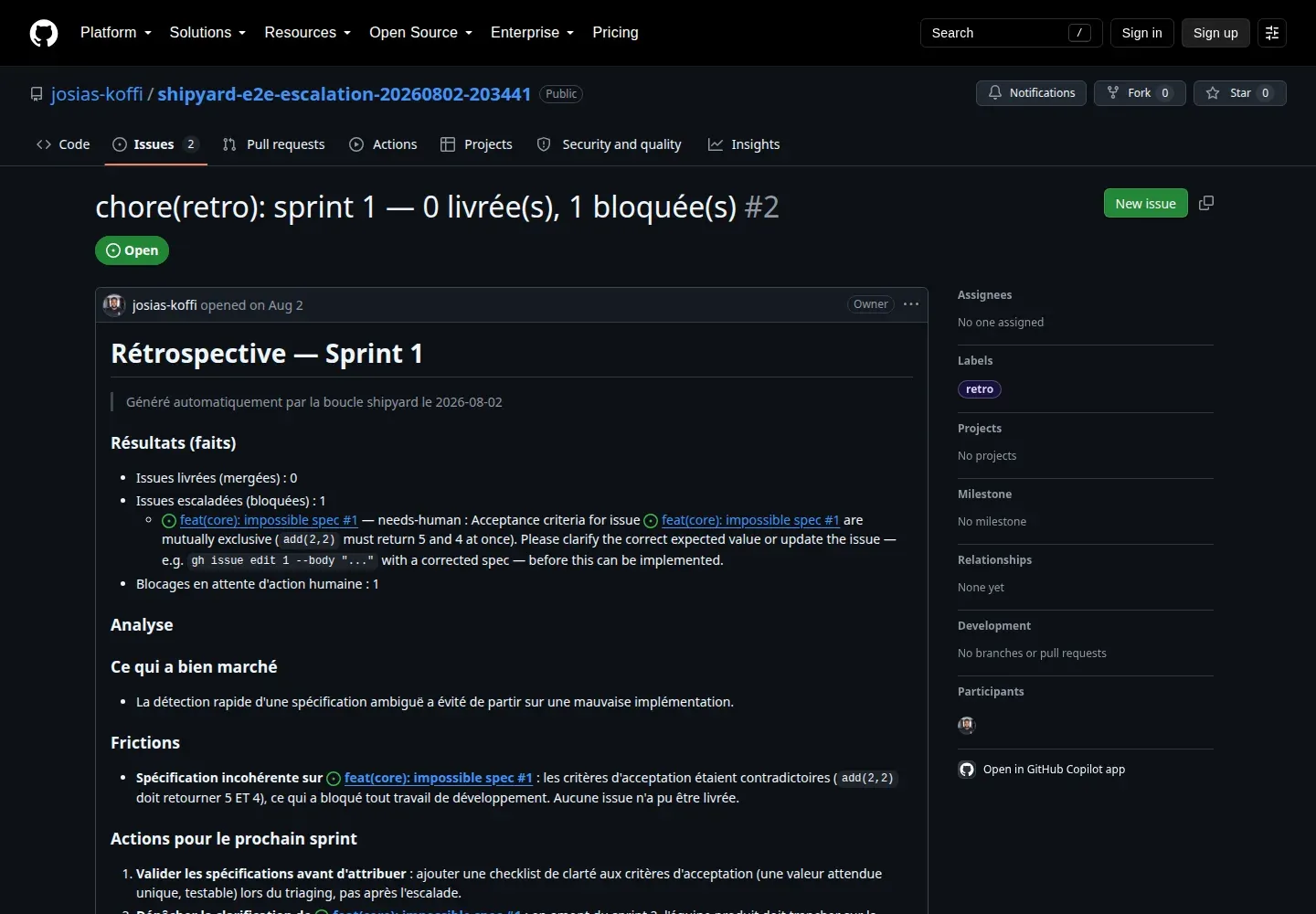Click the Public visibility badge
The width and height of the screenshot is (1316, 914).
pyautogui.click(x=561, y=94)
